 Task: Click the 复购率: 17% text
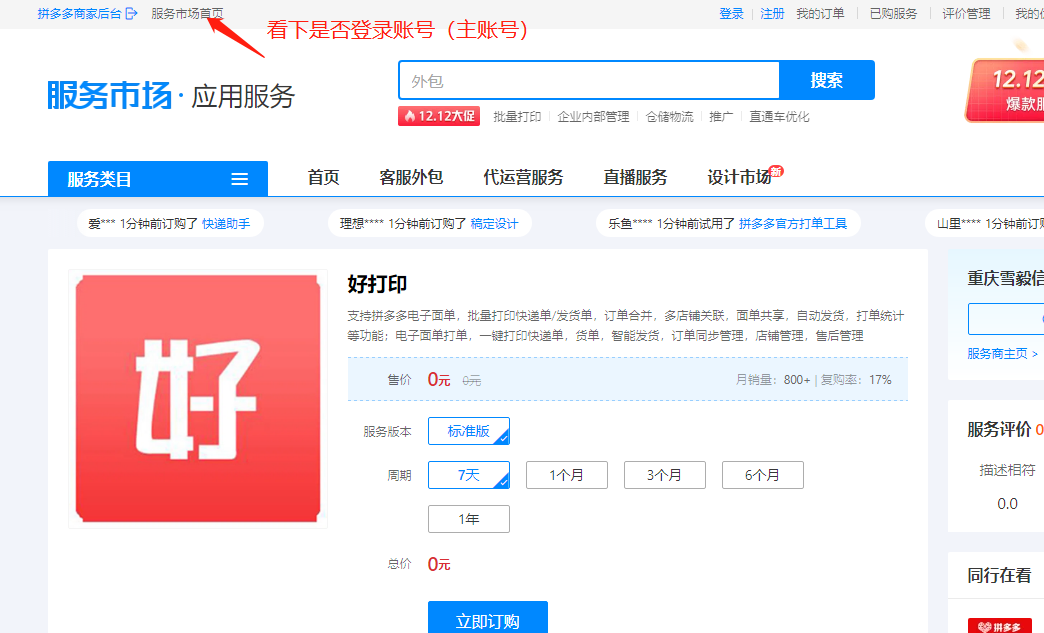tap(856, 379)
